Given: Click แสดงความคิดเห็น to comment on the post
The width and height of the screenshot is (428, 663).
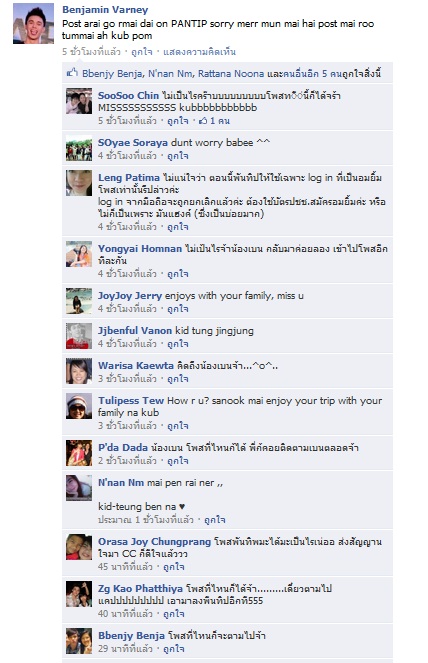Looking at the screenshot, I should pyautogui.click(x=199, y=52).
